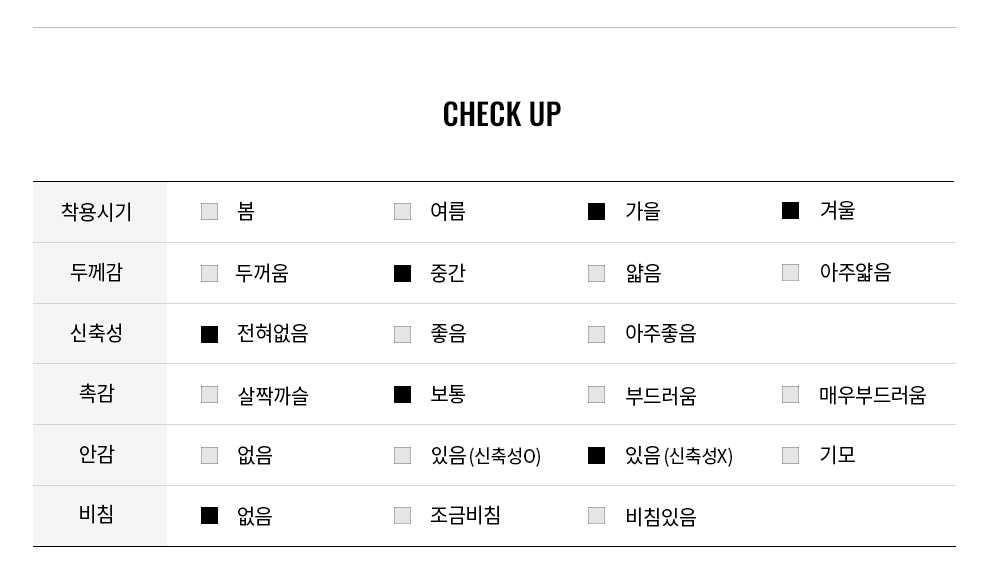Viewport: 996px width, 574px height.
Task: Tick the 아주얇음 checkbox
Action: pos(790,272)
